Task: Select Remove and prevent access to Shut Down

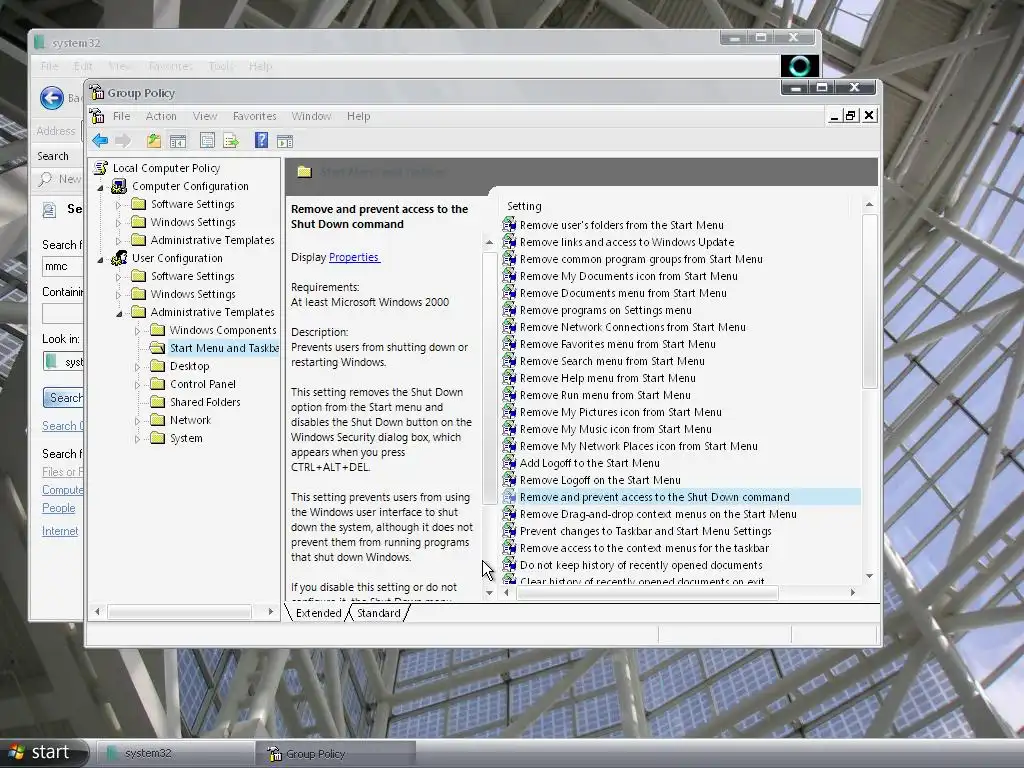Action: click(x=654, y=497)
